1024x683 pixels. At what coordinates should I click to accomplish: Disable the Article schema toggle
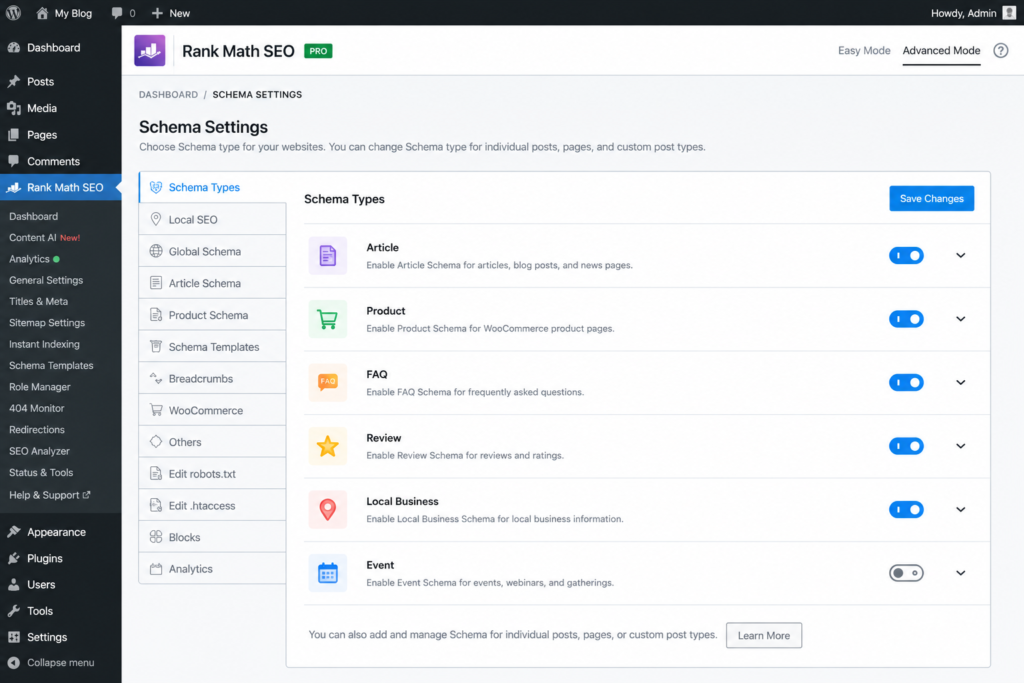click(906, 255)
